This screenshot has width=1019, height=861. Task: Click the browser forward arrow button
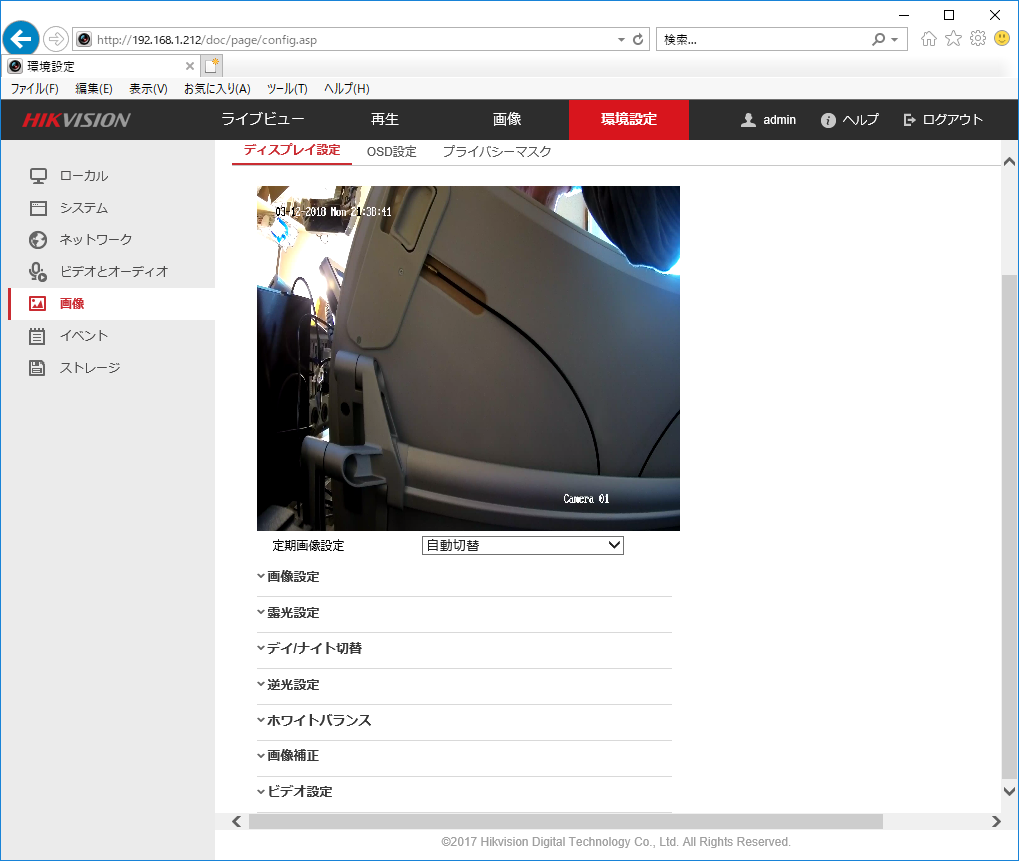pos(57,40)
